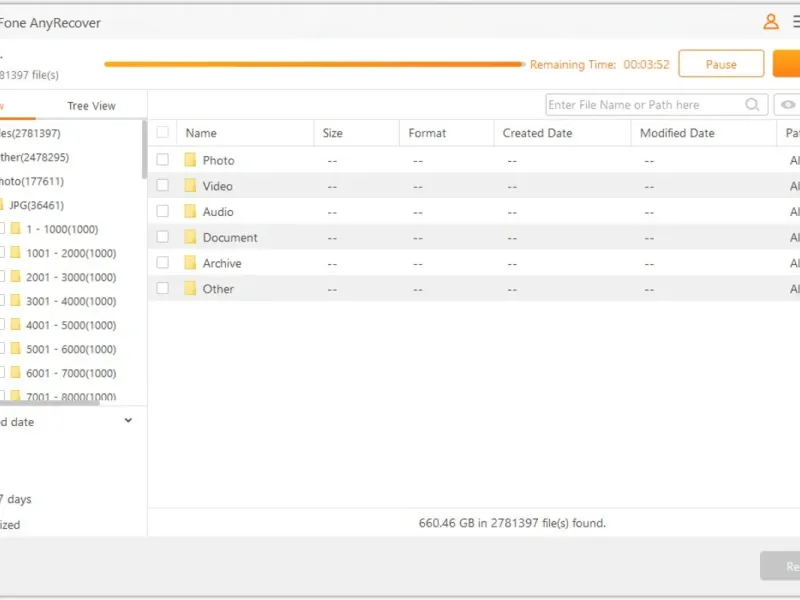Screen dimensions: 800x600
Task: Check the Other row checkbox
Action: click(x=162, y=288)
